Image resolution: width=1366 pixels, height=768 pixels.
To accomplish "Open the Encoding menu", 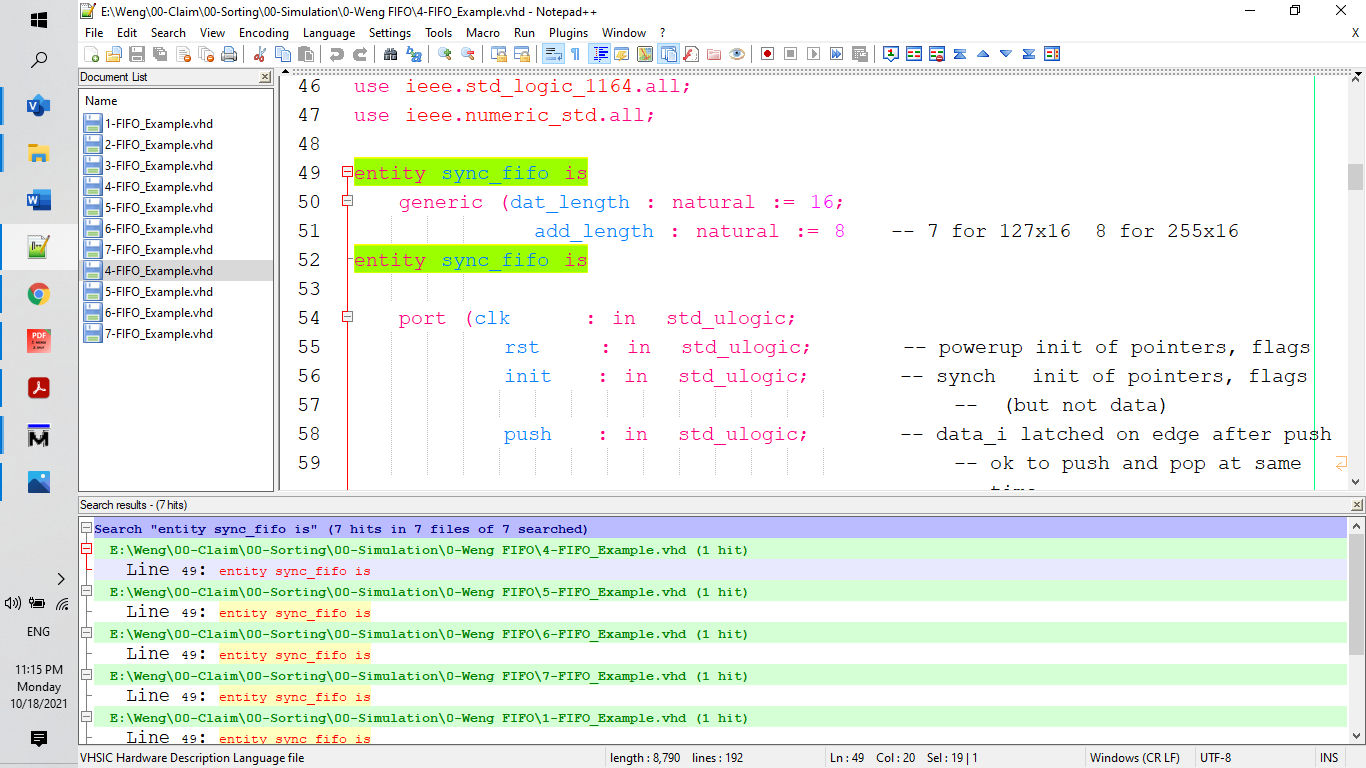I will point(264,33).
